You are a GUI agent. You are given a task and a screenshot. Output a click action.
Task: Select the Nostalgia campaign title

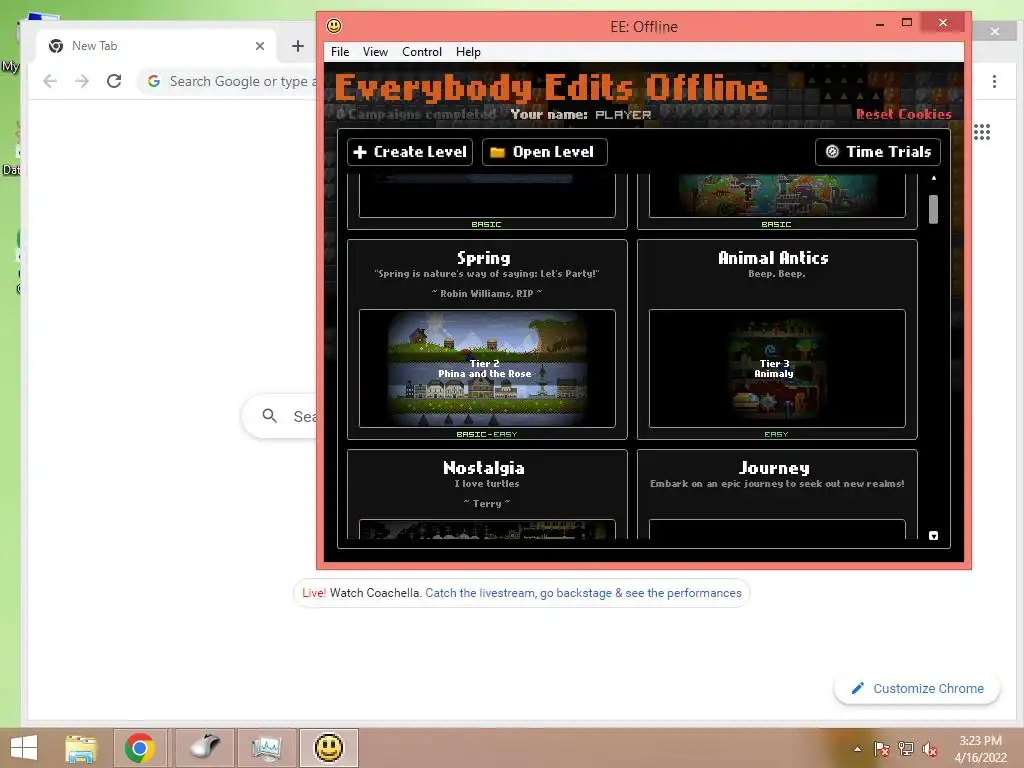coord(484,468)
